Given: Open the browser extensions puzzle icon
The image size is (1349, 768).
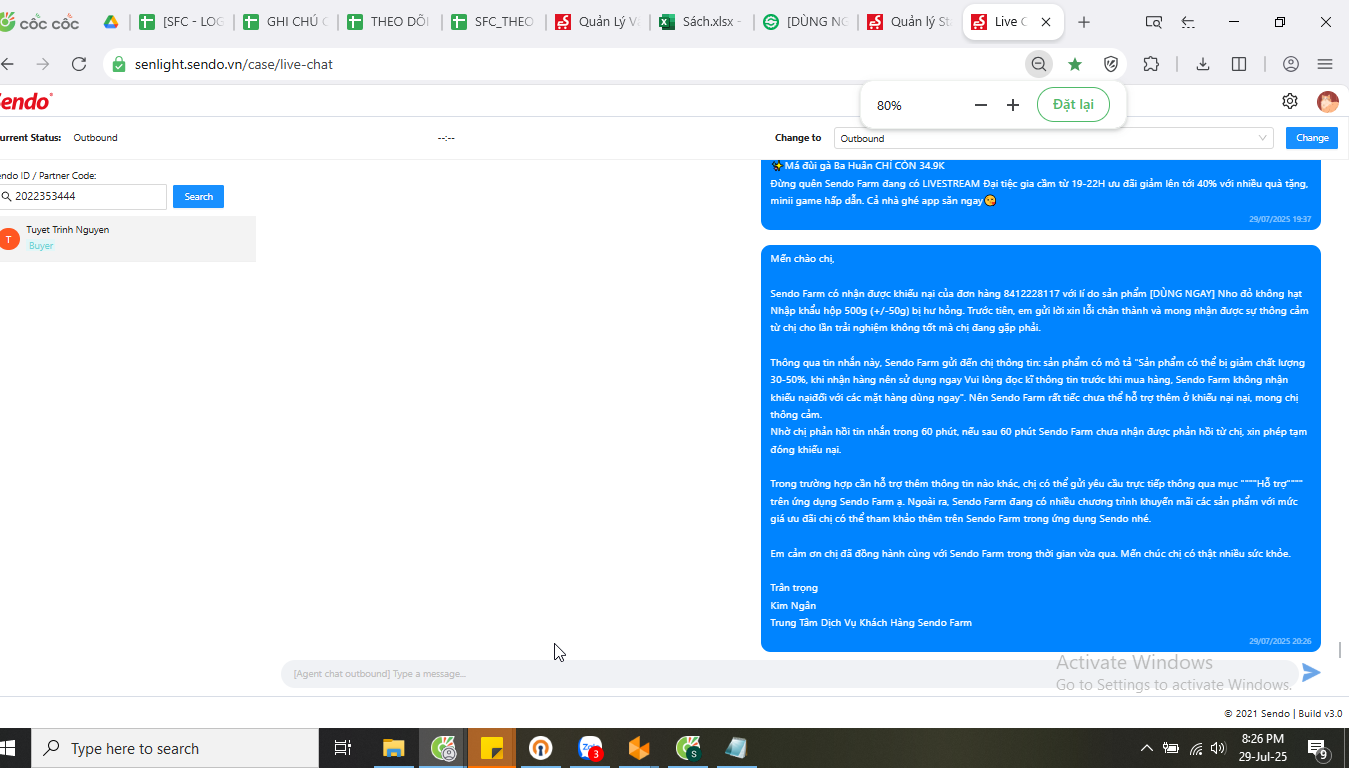Looking at the screenshot, I should 1151,64.
